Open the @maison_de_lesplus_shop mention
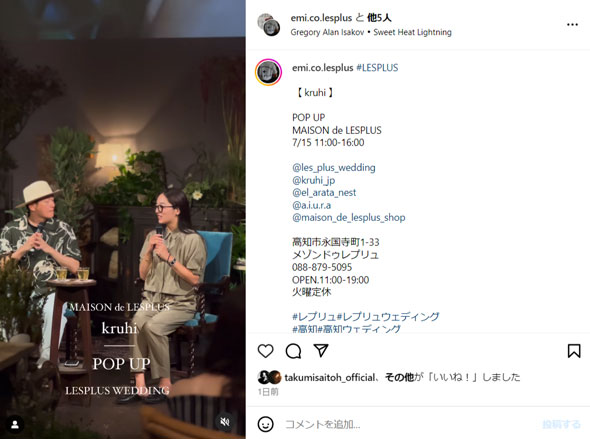The height and width of the screenshot is (439, 590). tap(348, 217)
